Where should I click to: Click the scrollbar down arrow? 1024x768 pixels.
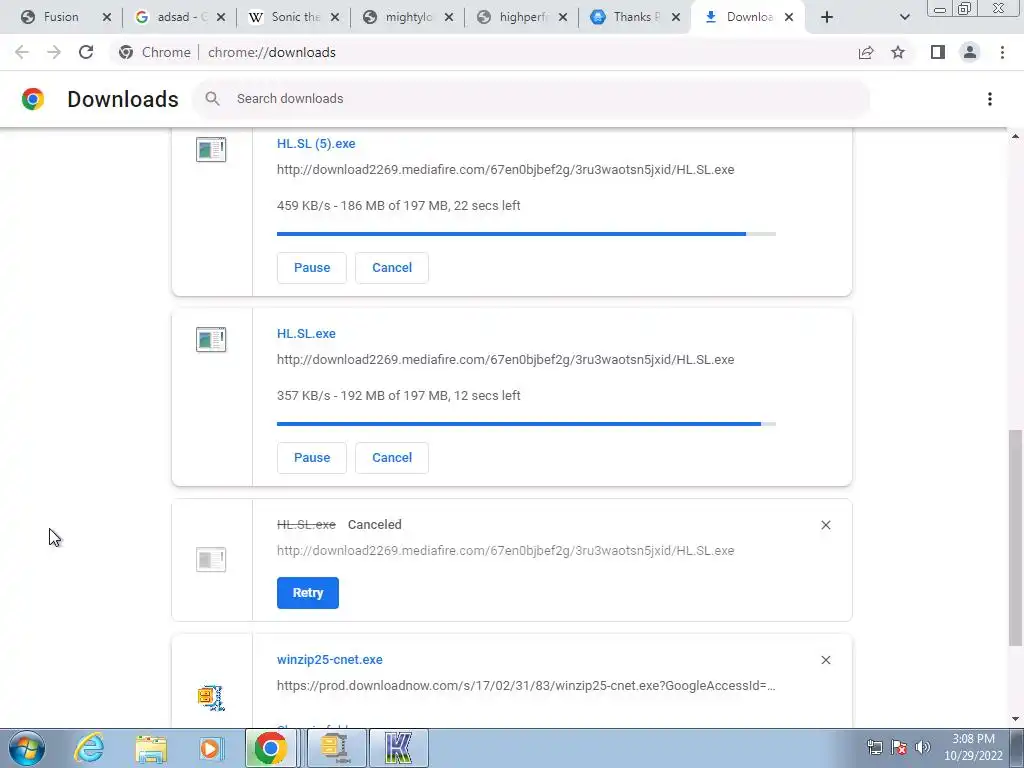(1015, 719)
